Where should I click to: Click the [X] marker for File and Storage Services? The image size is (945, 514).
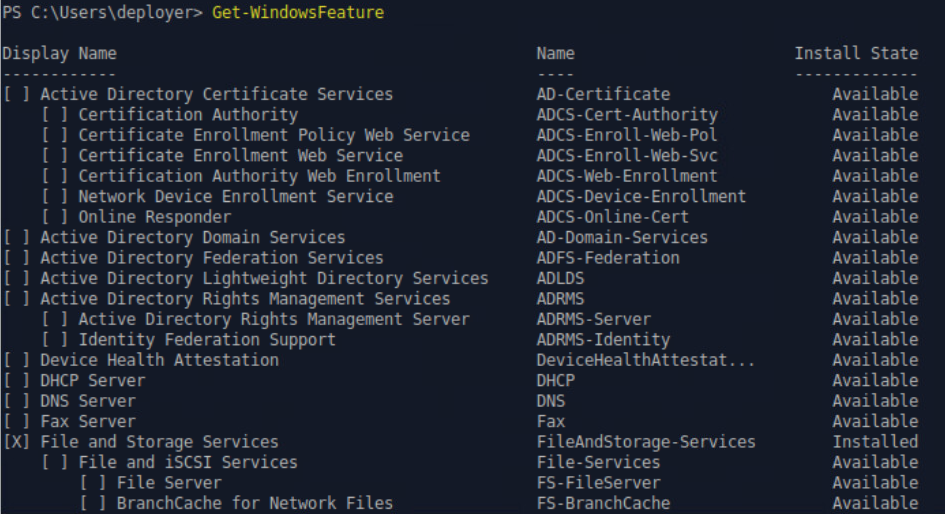(17, 442)
